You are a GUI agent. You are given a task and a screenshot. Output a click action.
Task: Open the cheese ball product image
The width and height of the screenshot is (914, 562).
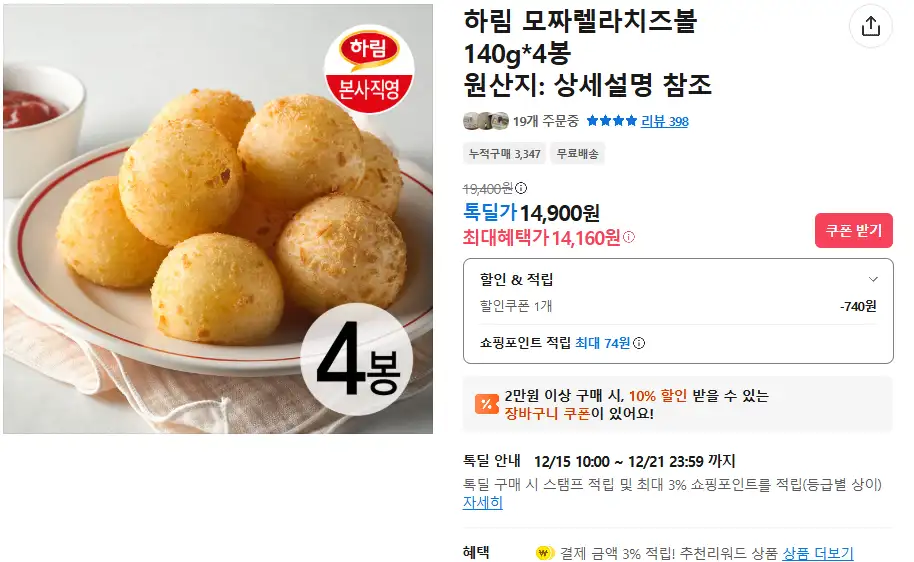click(218, 219)
